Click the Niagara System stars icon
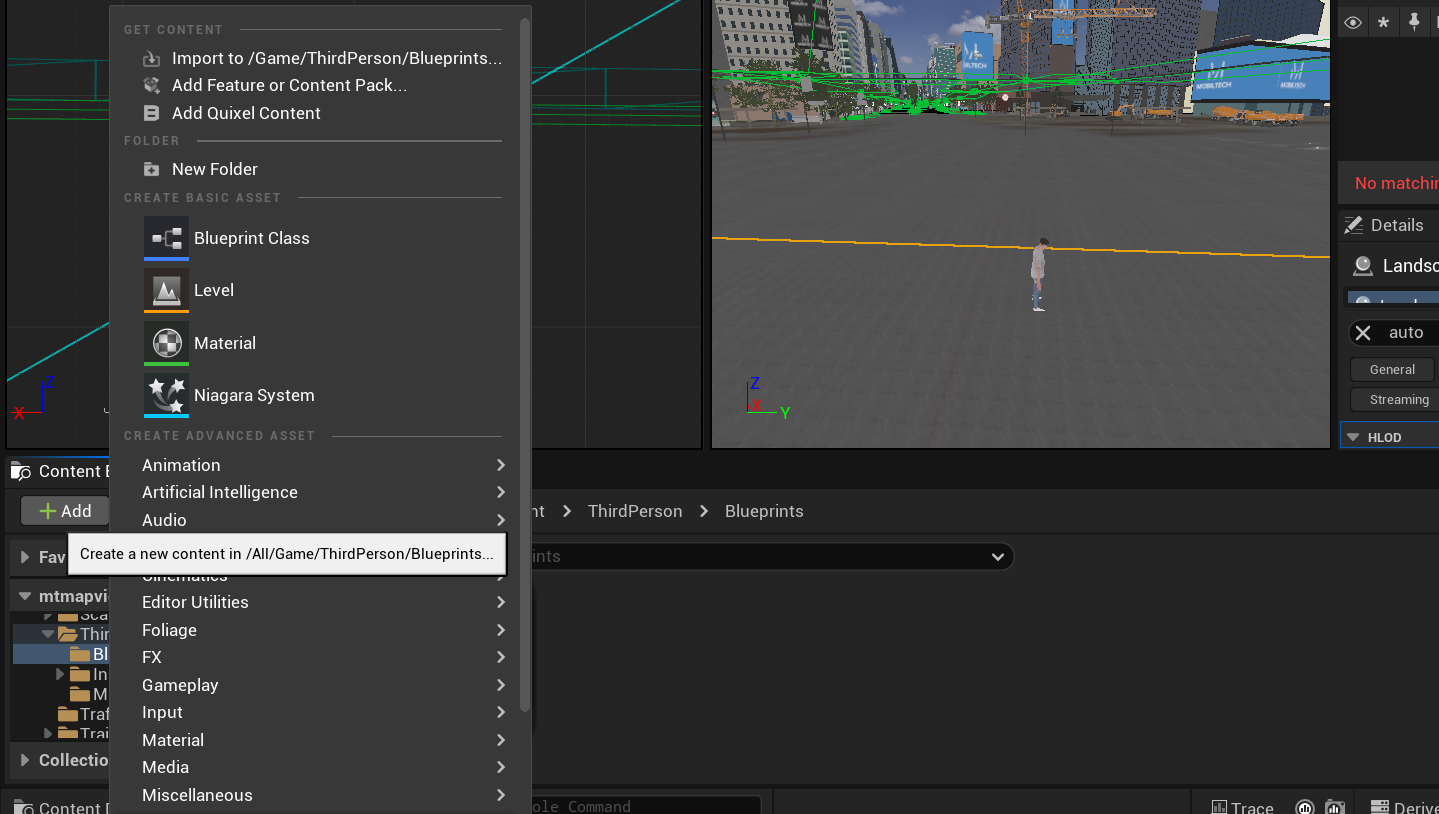The height and width of the screenshot is (814, 1439). tap(166, 395)
